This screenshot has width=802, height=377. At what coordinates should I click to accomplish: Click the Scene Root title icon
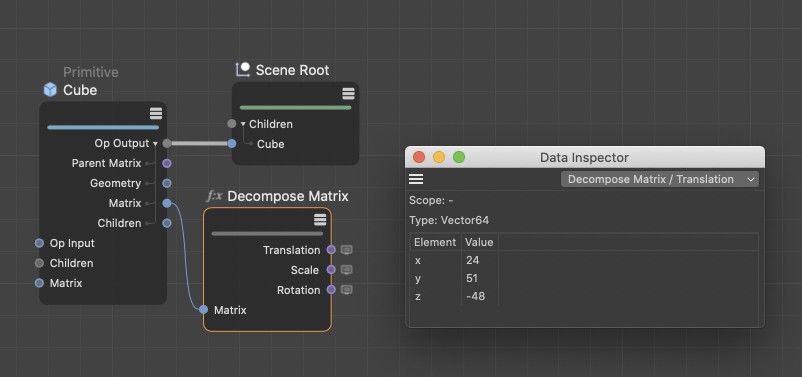(242, 70)
